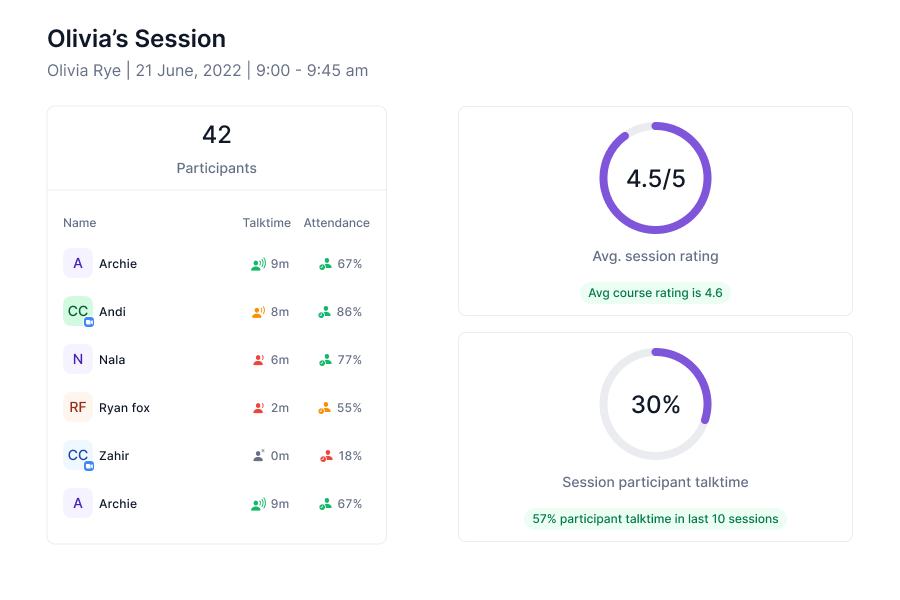The width and height of the screenshot is (900, 600).
Task: Select Nala's "N" avatar
Action: (x=78, y=359)
